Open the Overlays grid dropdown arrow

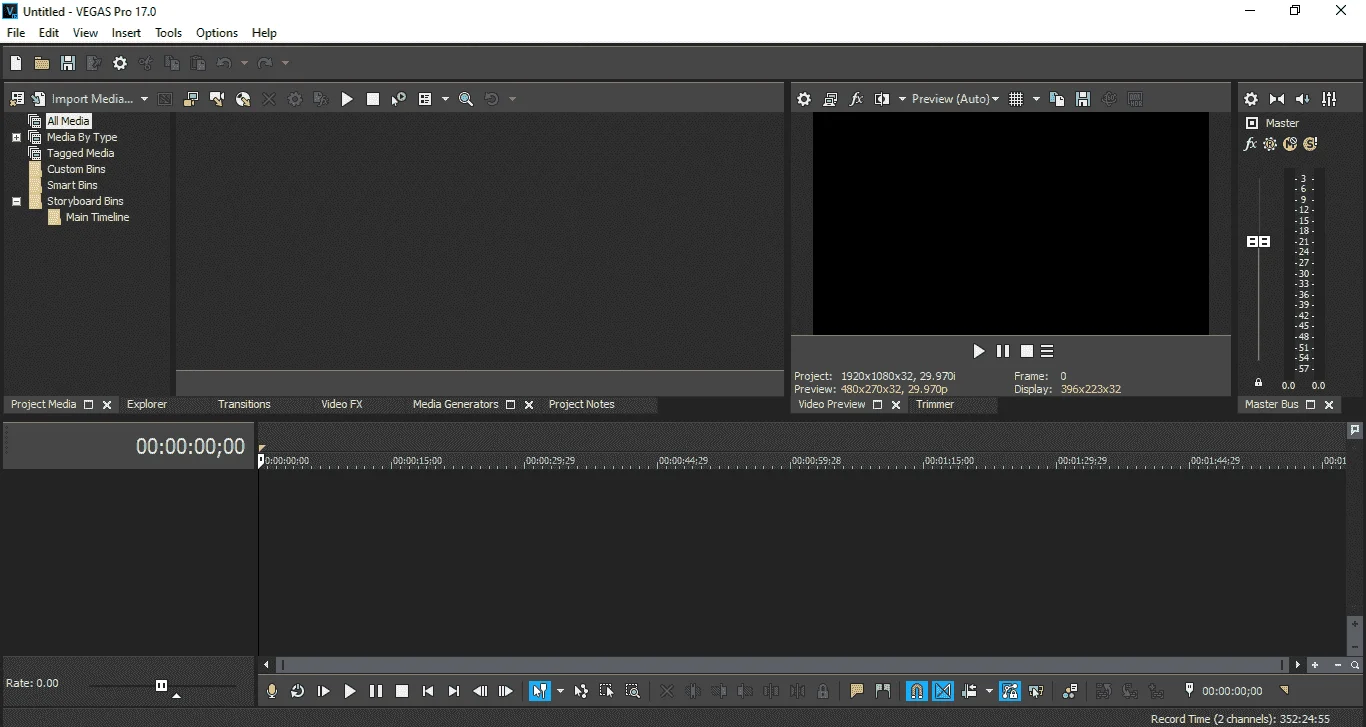[1036, 99]
